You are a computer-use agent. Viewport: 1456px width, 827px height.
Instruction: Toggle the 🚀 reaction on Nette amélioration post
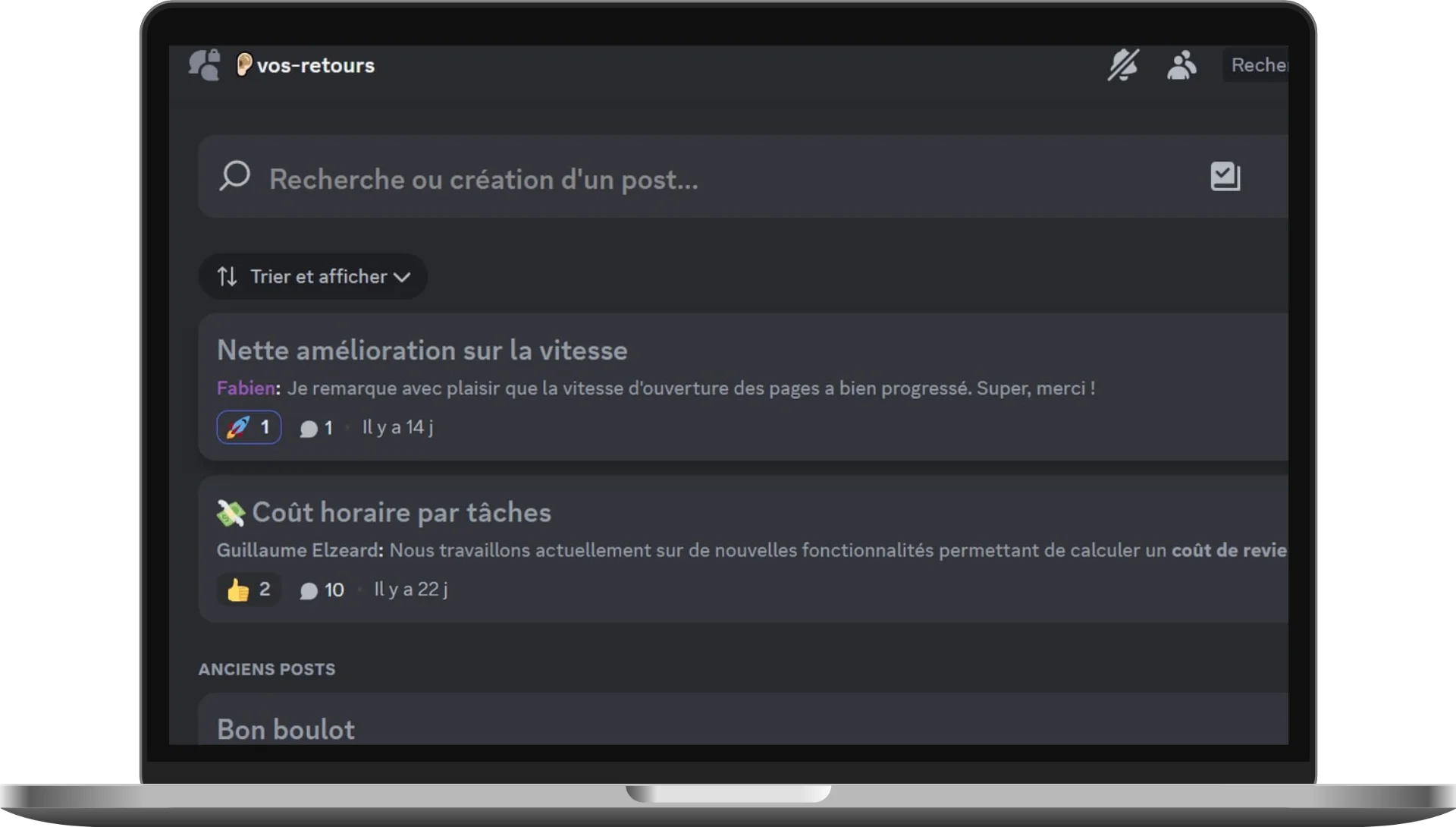tap(248, 427)
